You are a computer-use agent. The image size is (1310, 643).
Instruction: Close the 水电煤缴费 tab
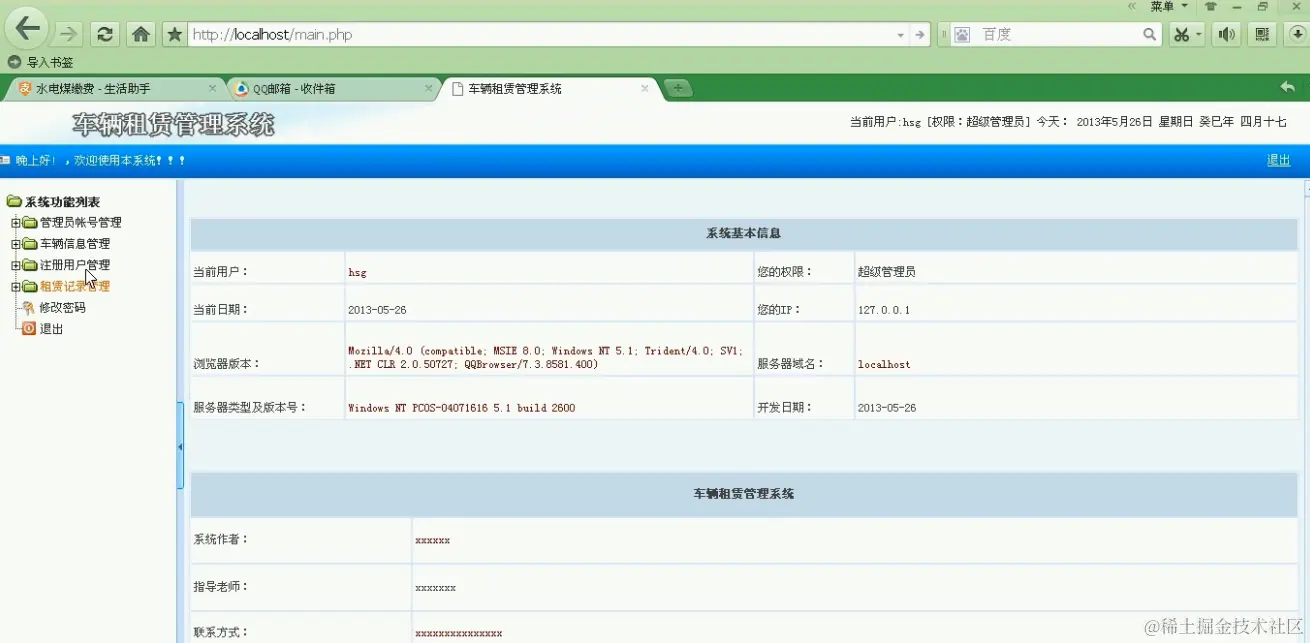coord(212,88)
